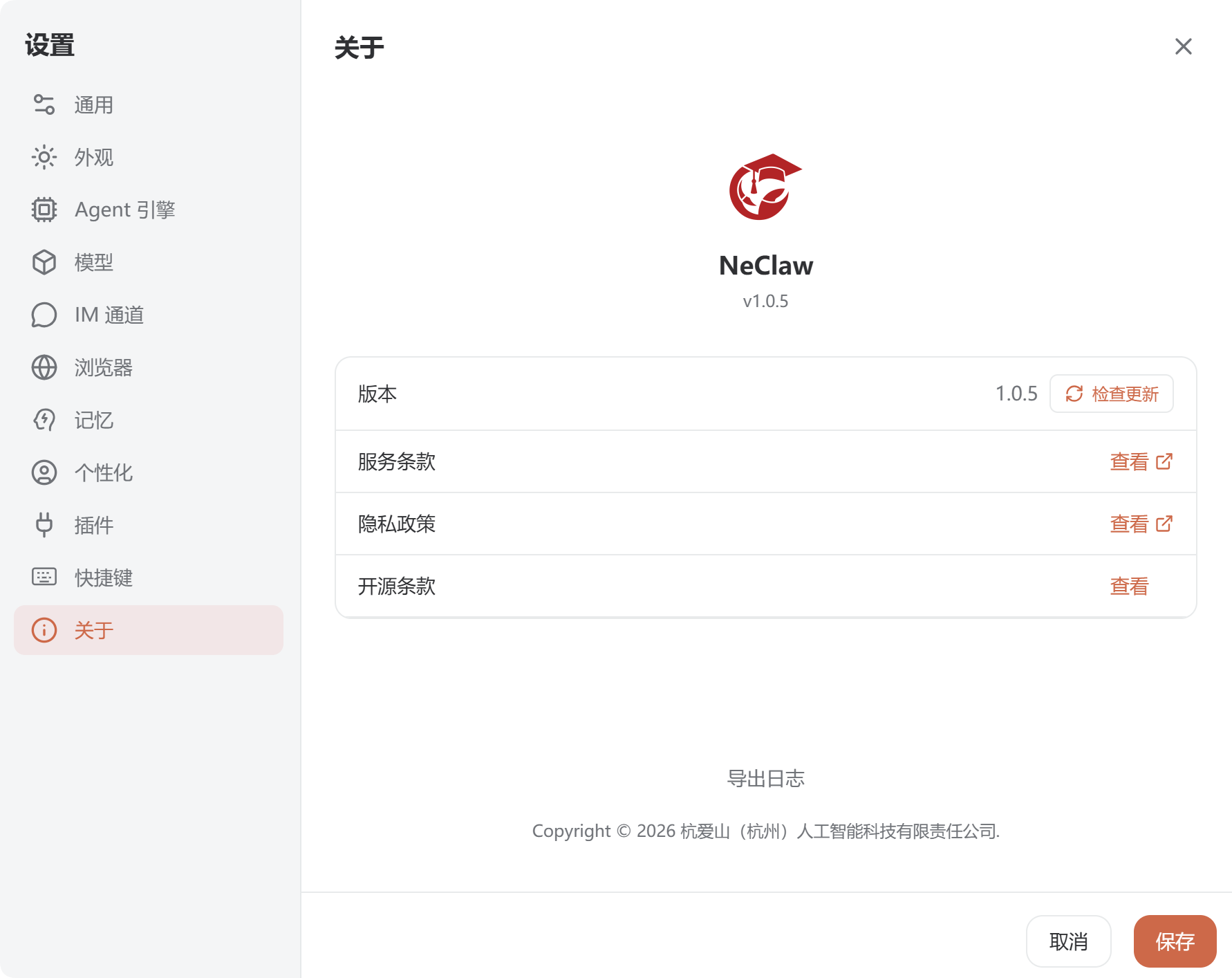
Task: Open the 通用 settings section
Action: pos(149,104)
